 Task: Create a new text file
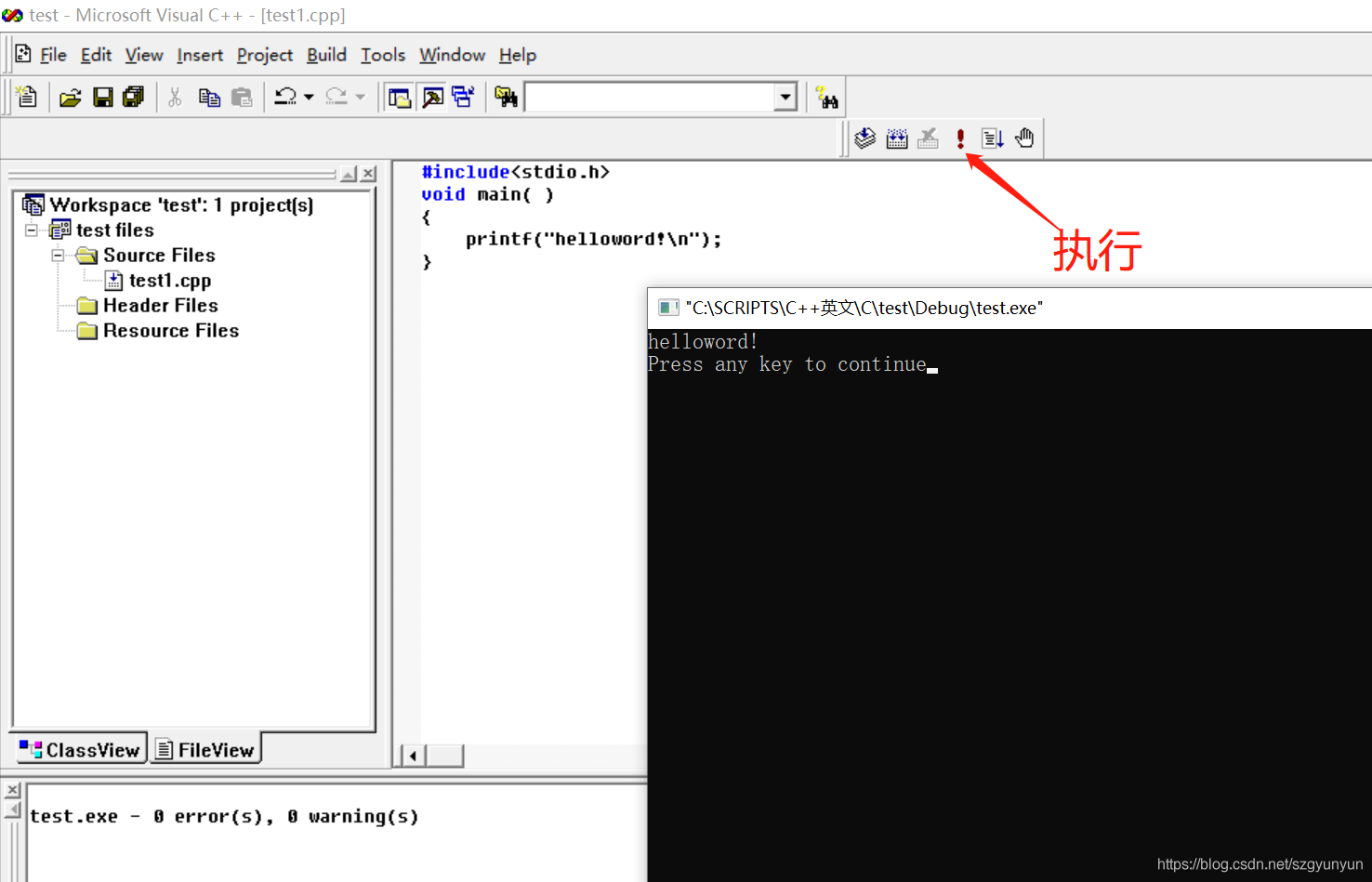27,97
